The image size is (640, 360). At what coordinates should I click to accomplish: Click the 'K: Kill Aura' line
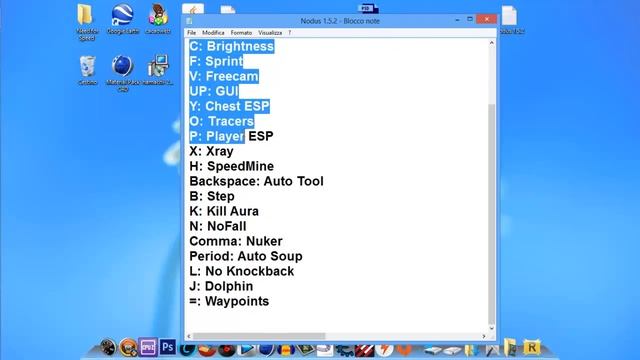(x=224, y=211)
